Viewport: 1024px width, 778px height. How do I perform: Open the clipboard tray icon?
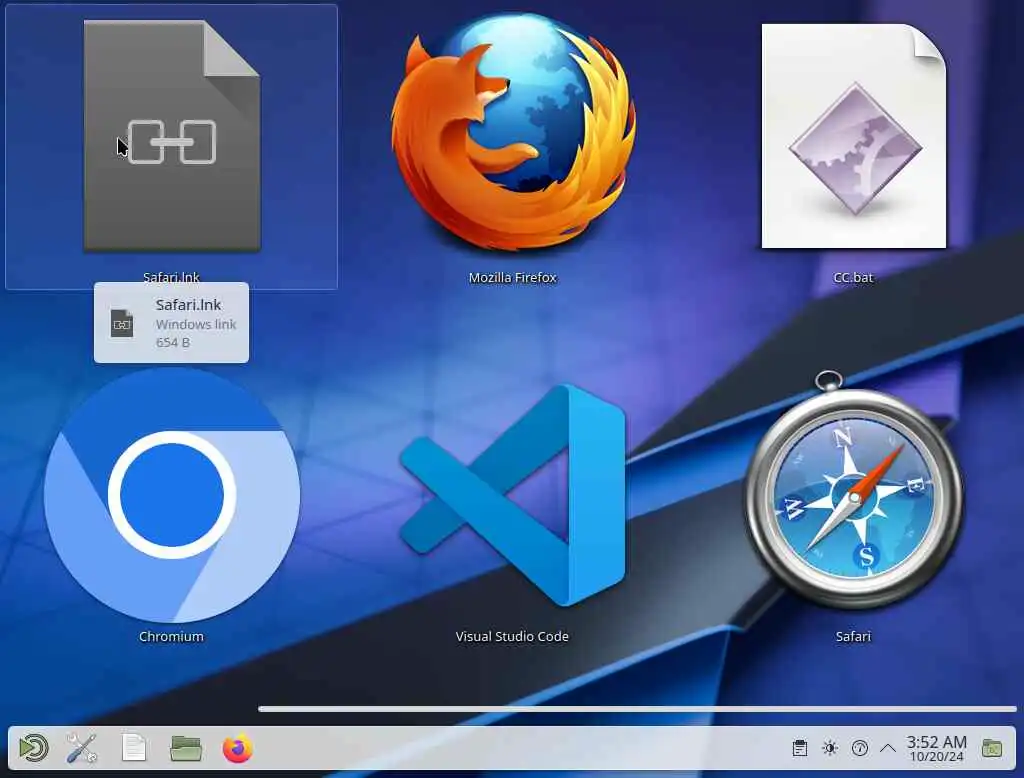click(x=800, y=748)
